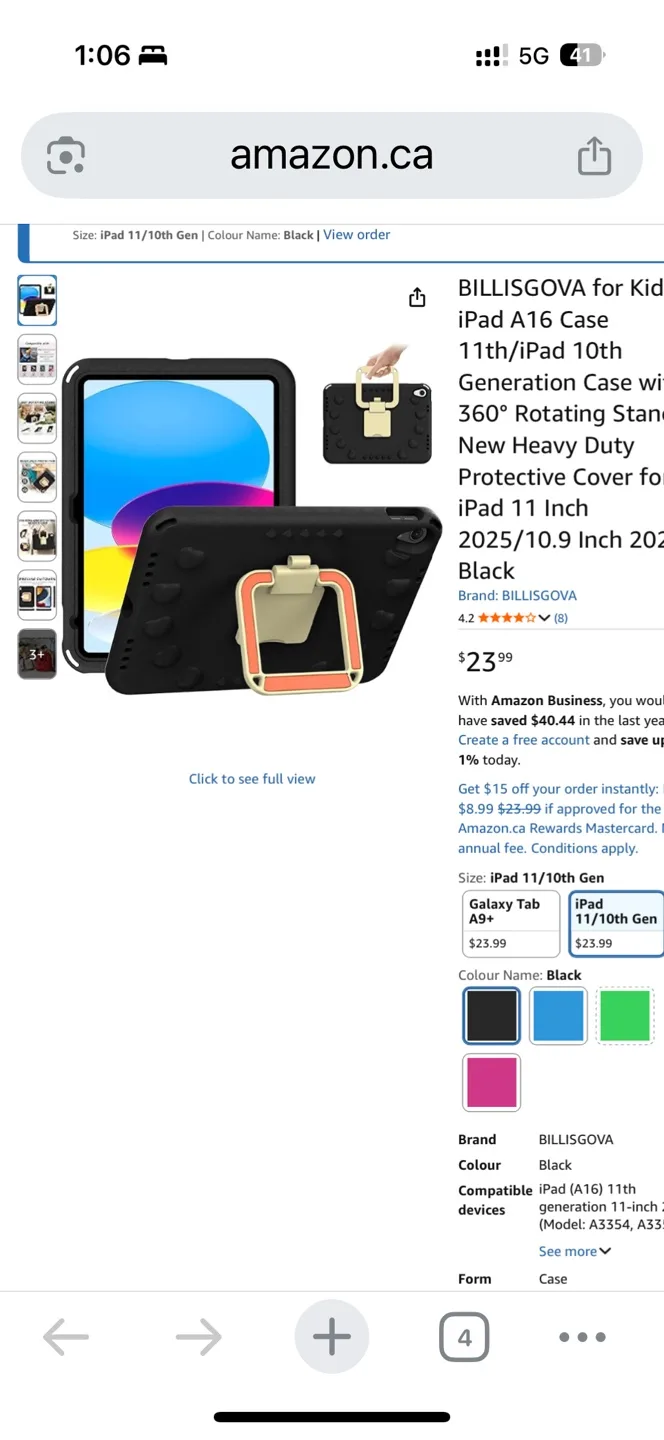Select the Galaxy Tab A9+ size option
The height and width of the screenshot is (1440, 664).
click(510, 924)
